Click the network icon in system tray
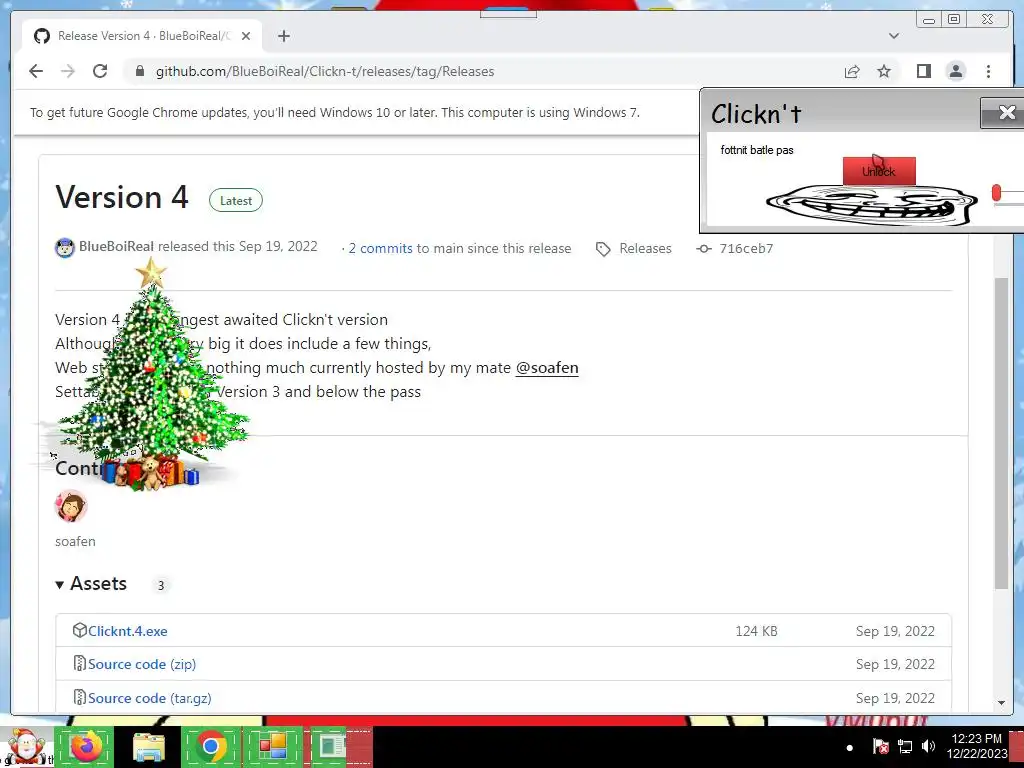The image size is (1024, 768). tap(905, 746)
